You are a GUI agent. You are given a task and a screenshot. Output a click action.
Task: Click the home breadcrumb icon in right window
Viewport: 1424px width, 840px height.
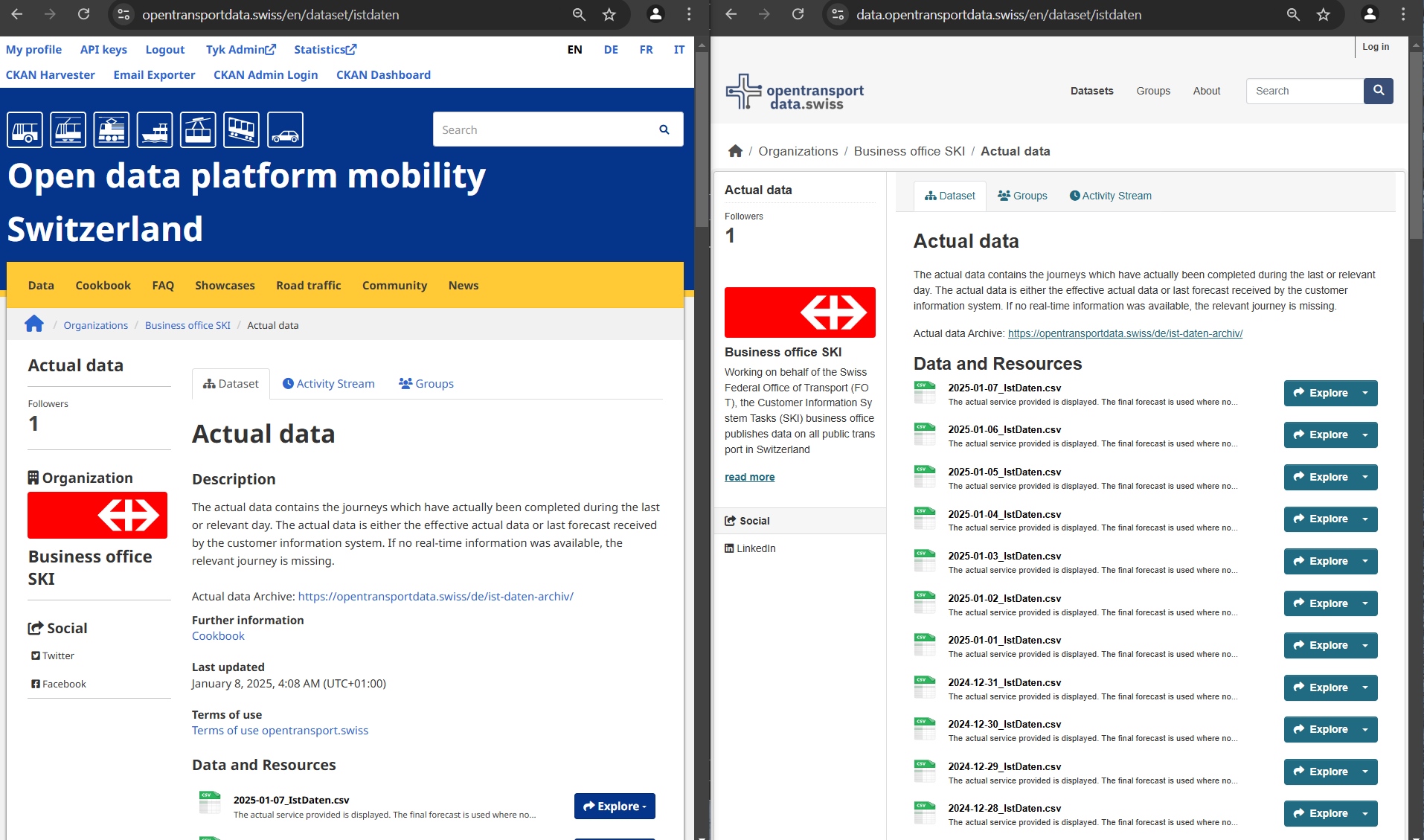pos(735,151)
